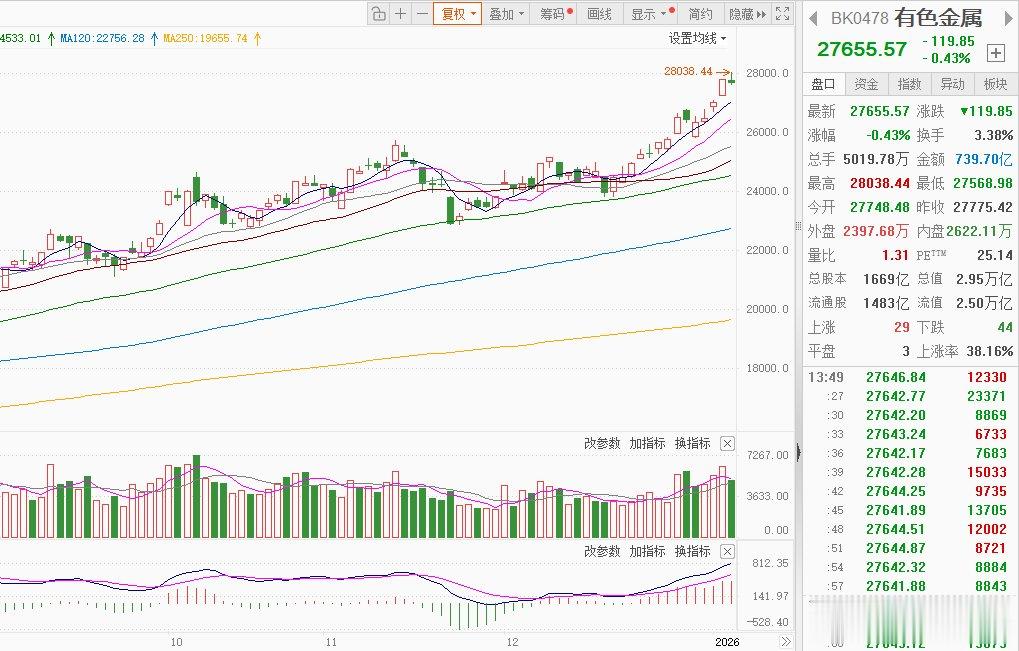Switch to the 资金 tab
The height and width of the screenshot is (651, 1019).
(865, 84)
